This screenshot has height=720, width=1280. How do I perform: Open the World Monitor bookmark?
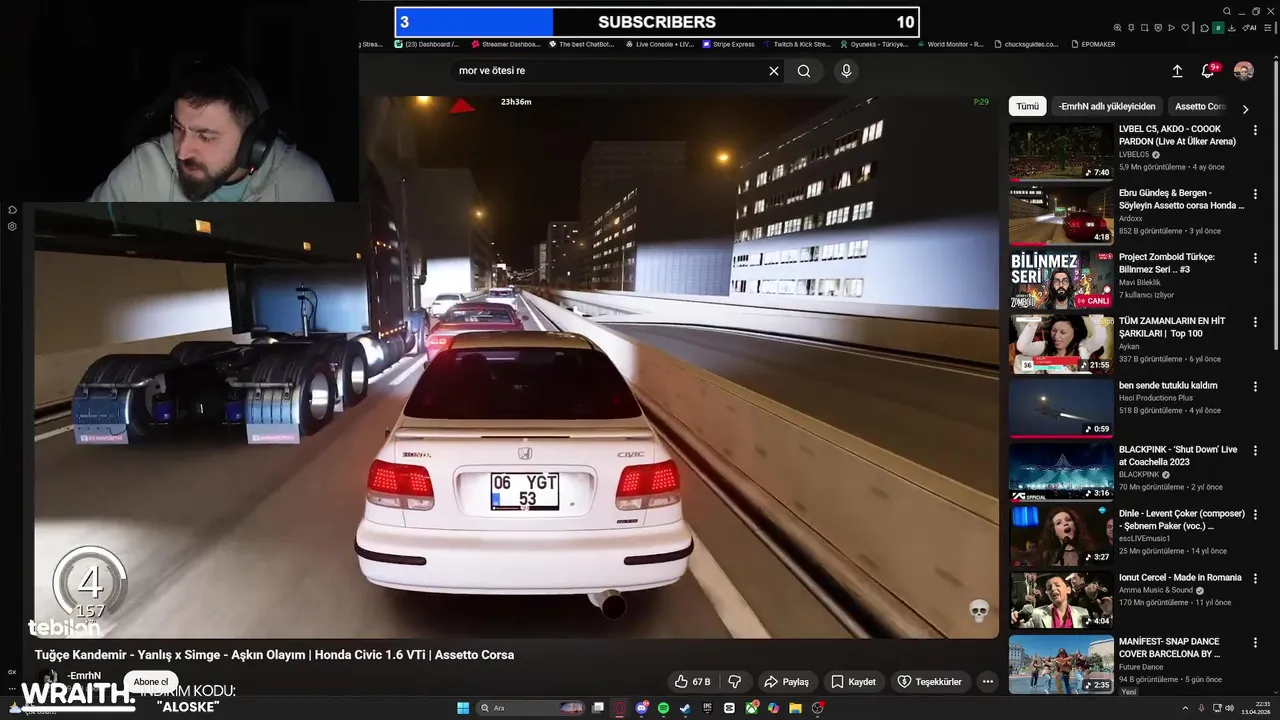[950, 44]
